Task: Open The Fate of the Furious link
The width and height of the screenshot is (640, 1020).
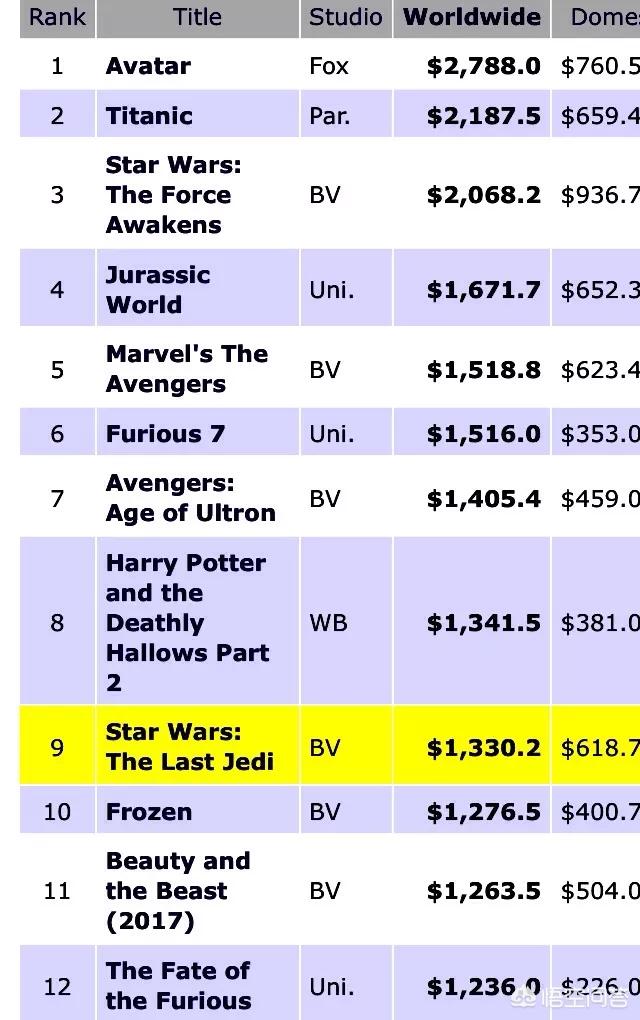Action: (178, 986)
